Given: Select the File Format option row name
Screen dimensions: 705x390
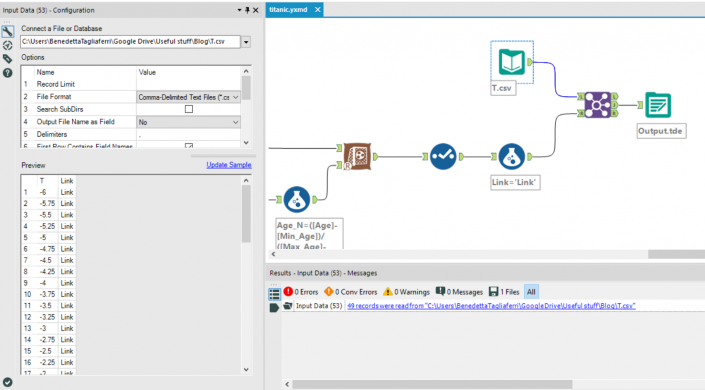Looking at the screenshot, I should coord(54,97).
